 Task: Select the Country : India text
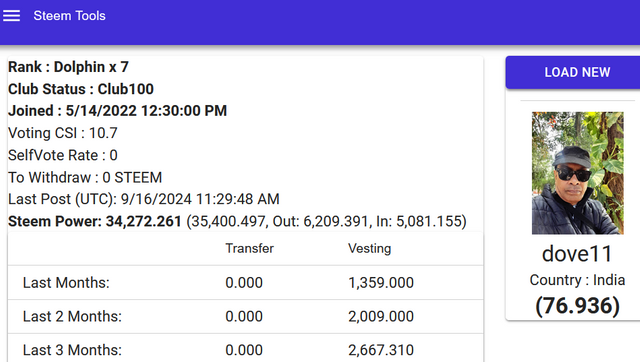pos(577,280)
